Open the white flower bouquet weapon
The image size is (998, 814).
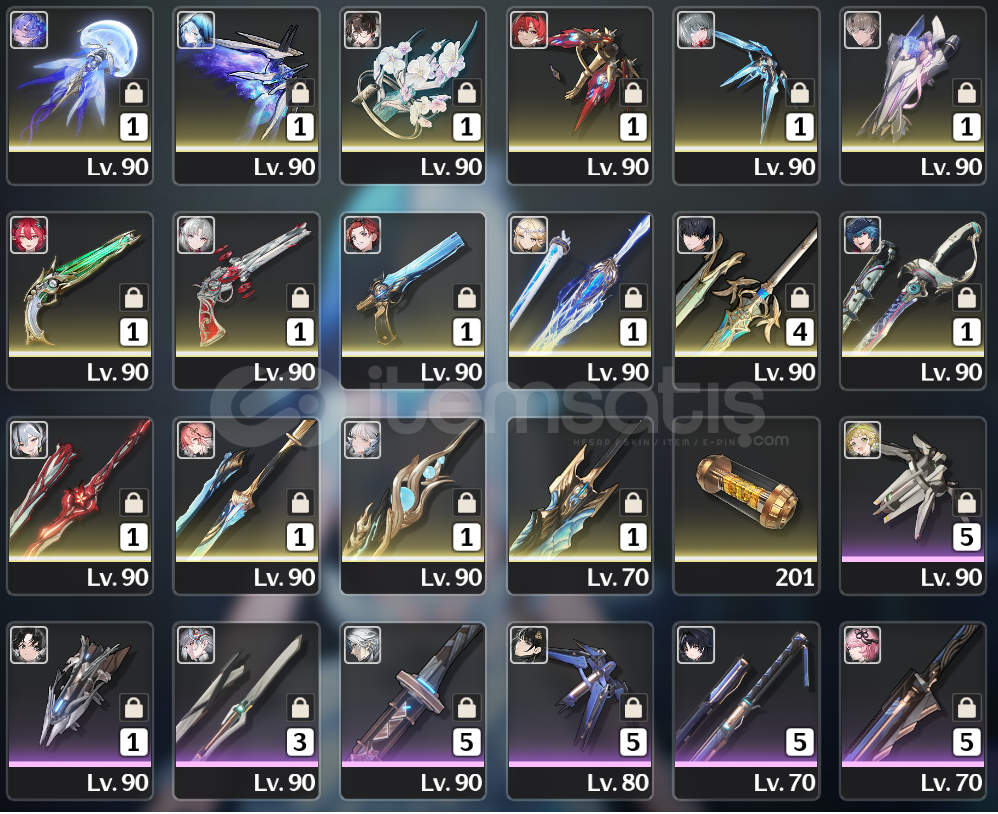413,95
